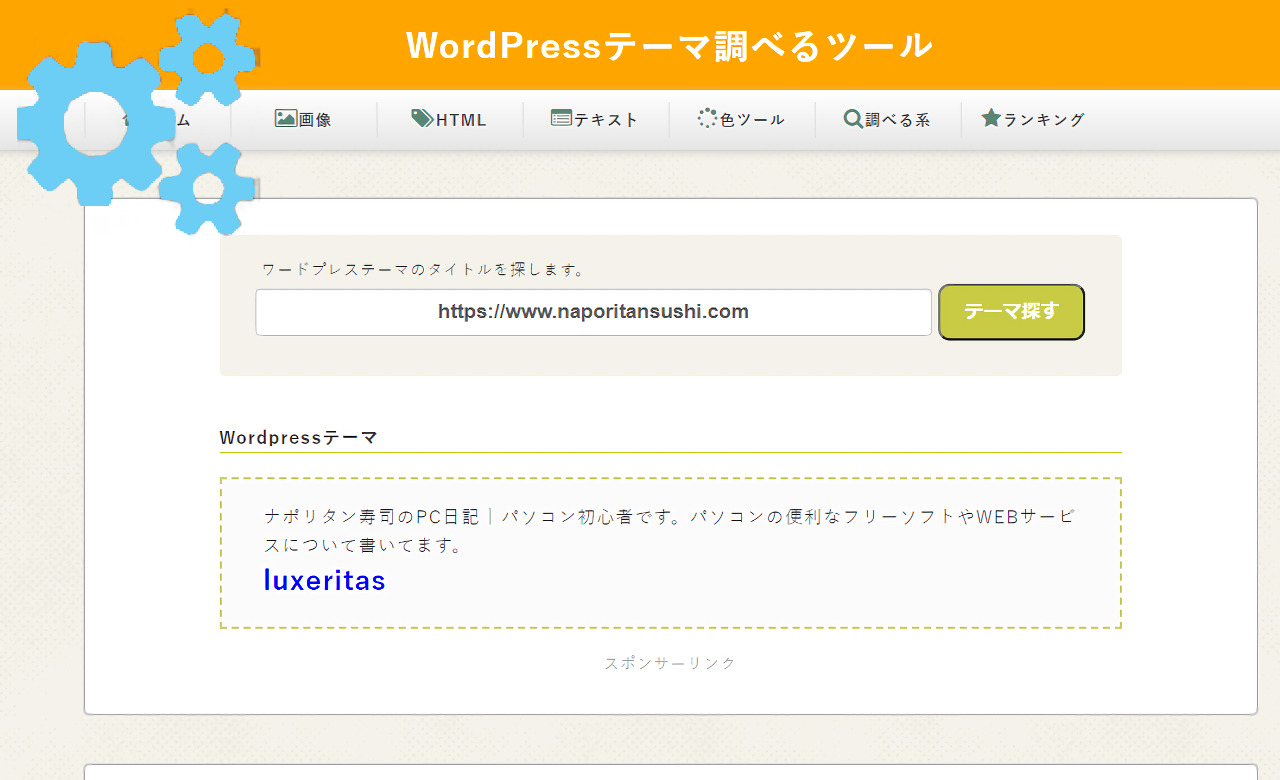Screen dimensions: 1280x780
Task: Open the 画像 menu item
Action: tap(303, 120)
